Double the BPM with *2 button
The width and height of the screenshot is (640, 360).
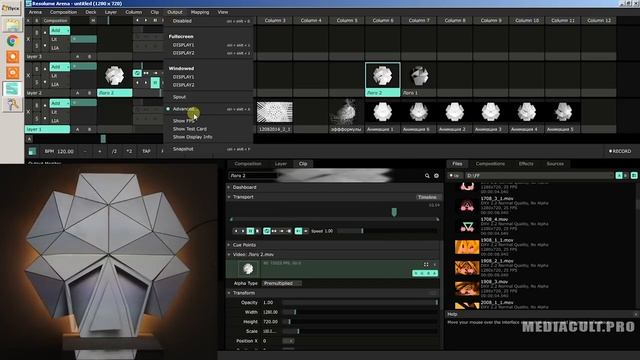click(x=129, y=151)
